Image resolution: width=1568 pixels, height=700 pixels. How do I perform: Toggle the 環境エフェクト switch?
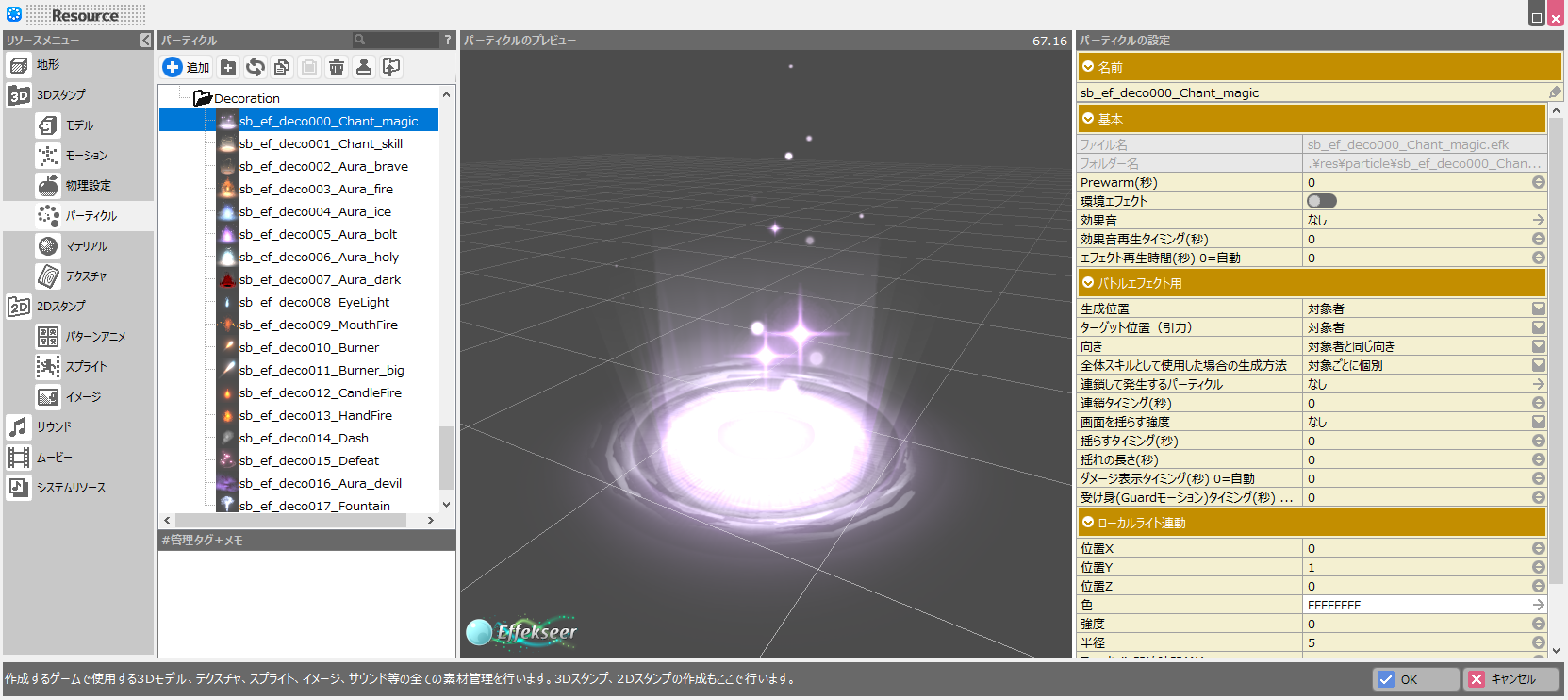click(1321, 201)
